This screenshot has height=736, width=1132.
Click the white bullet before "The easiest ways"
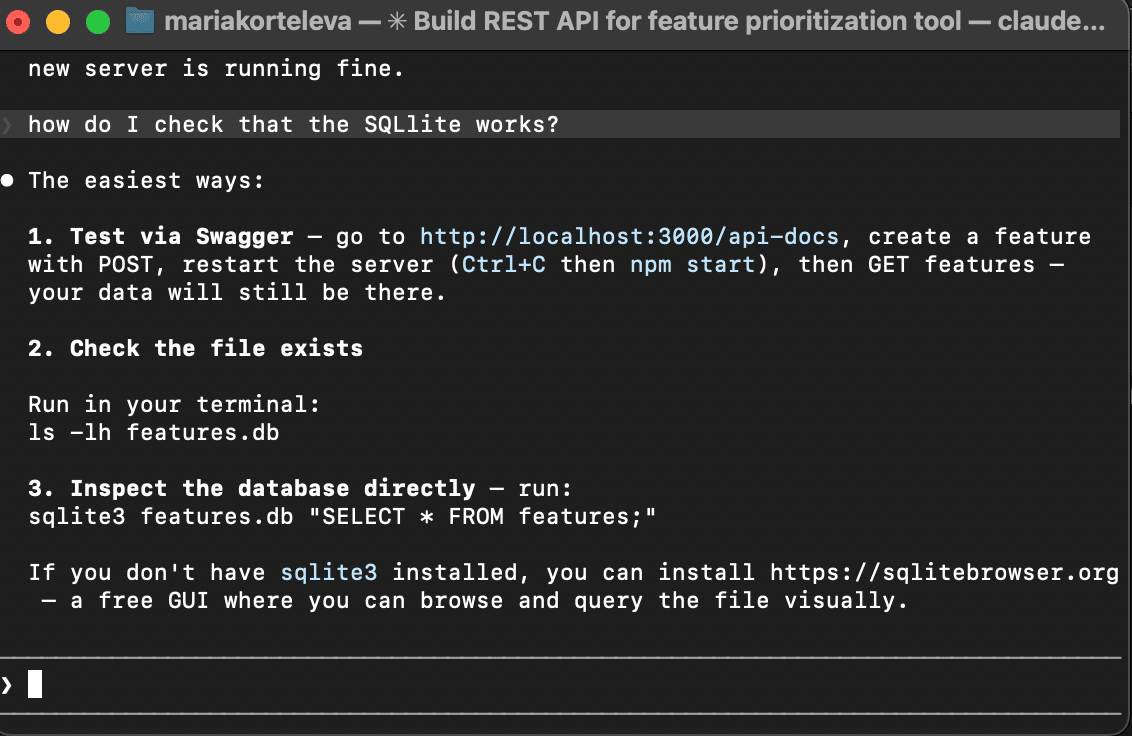tap(8, 181)
